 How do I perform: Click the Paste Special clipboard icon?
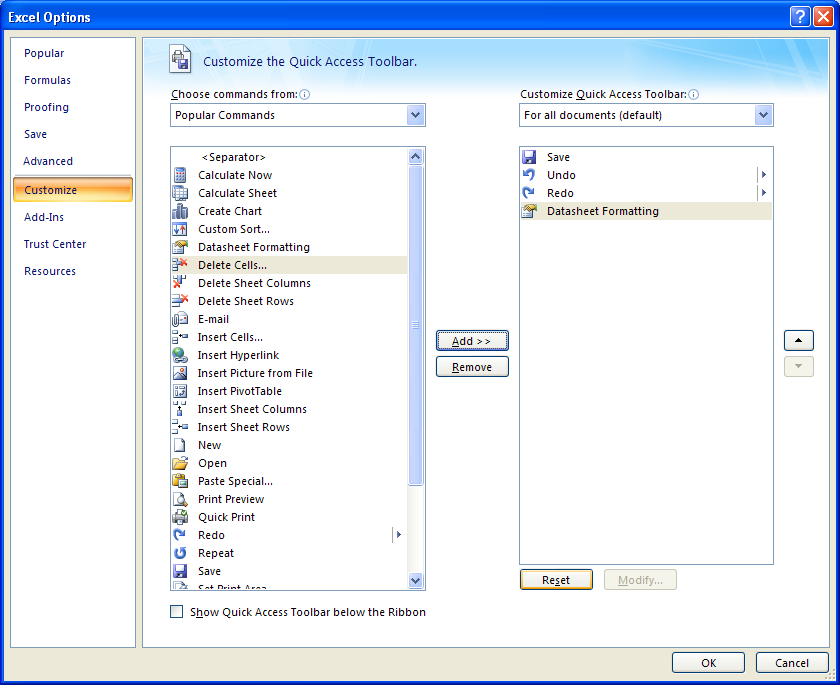[x=180, y=481]
